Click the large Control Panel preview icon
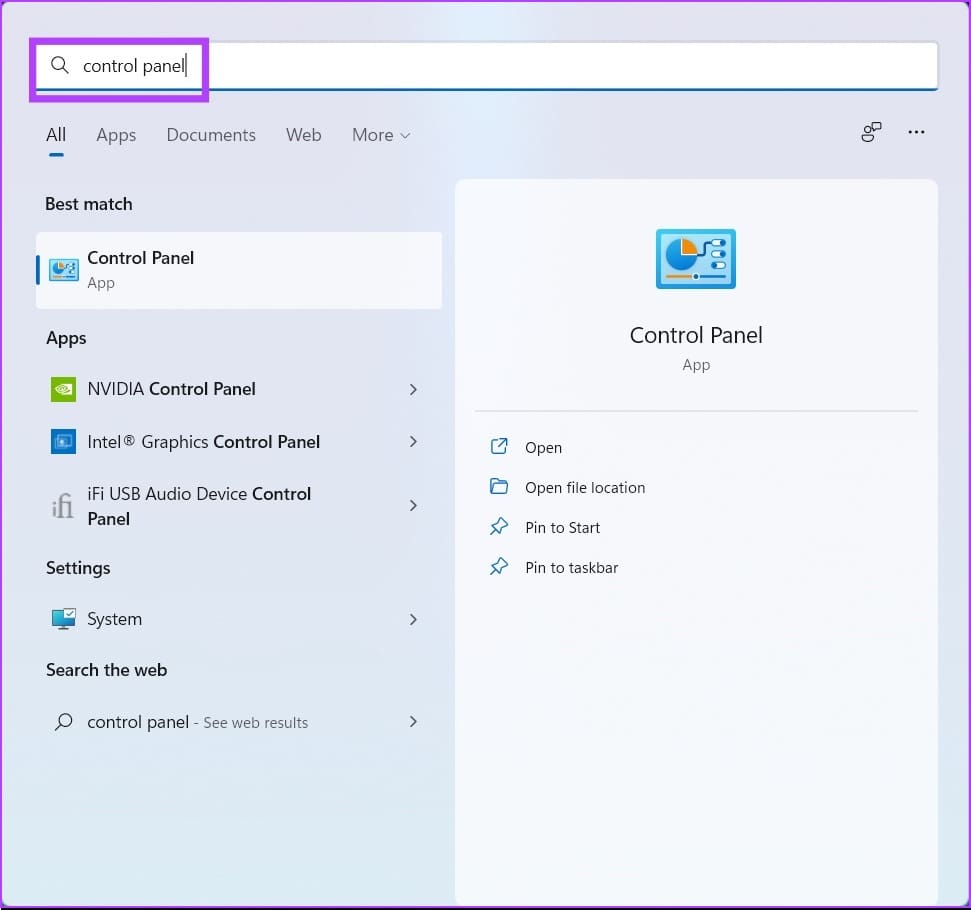 [x=695, y=259]
